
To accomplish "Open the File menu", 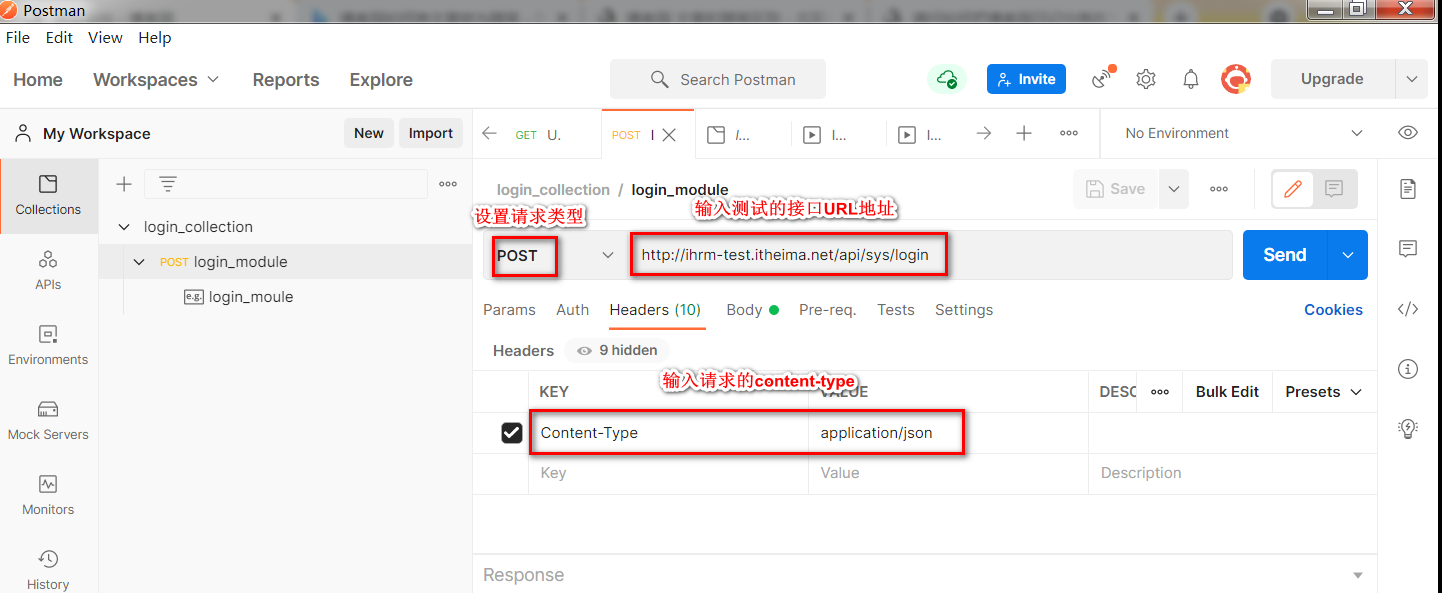I will tap(18, 37).
